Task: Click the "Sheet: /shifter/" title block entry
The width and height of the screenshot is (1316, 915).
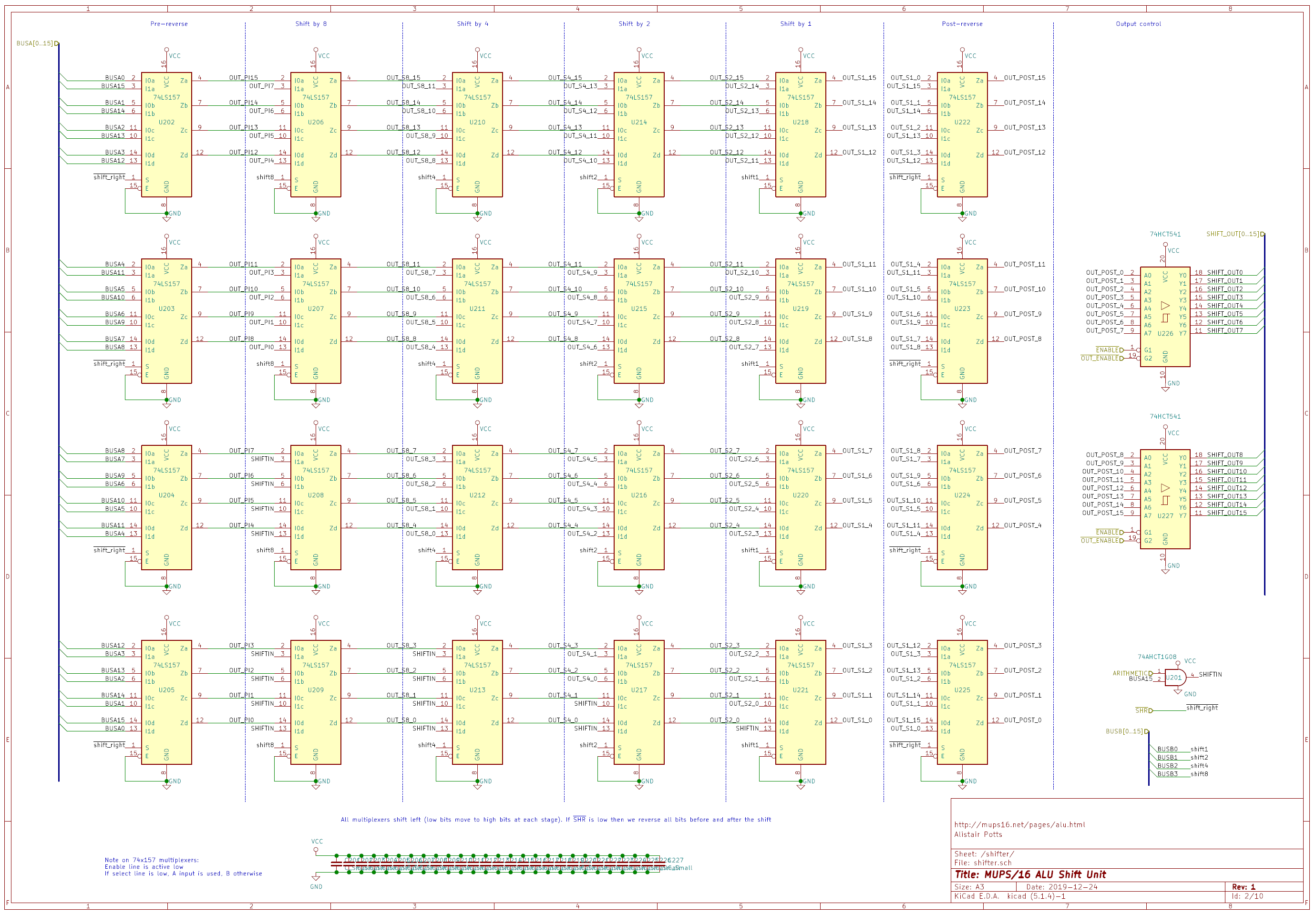Action: coord(984,854)
